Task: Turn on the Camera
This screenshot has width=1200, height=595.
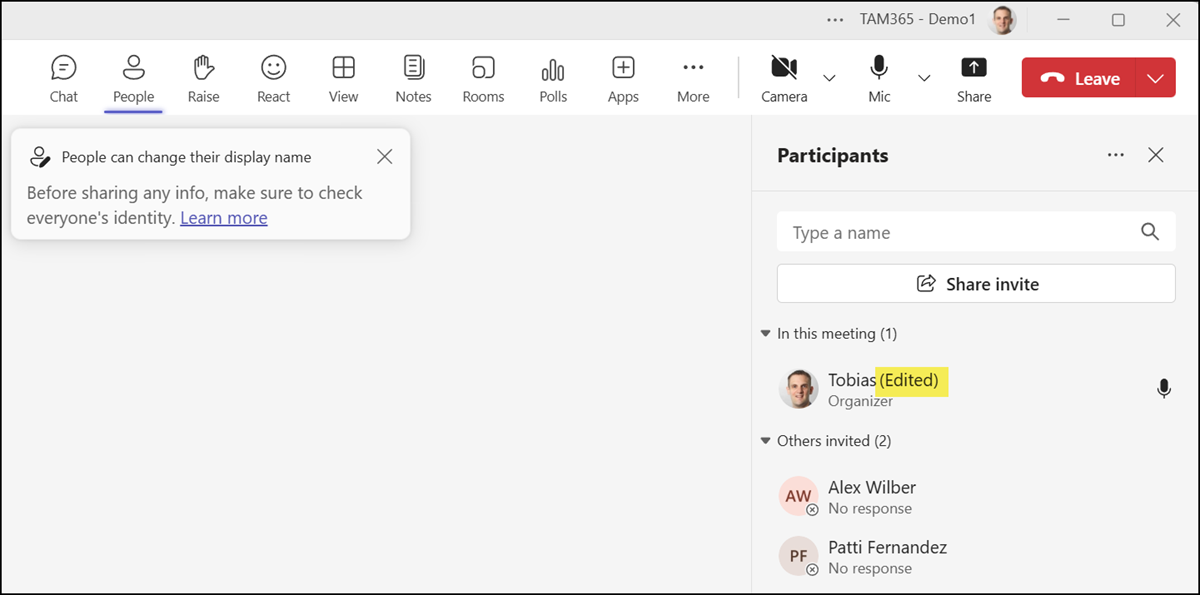Action: [x=784, y=79]
